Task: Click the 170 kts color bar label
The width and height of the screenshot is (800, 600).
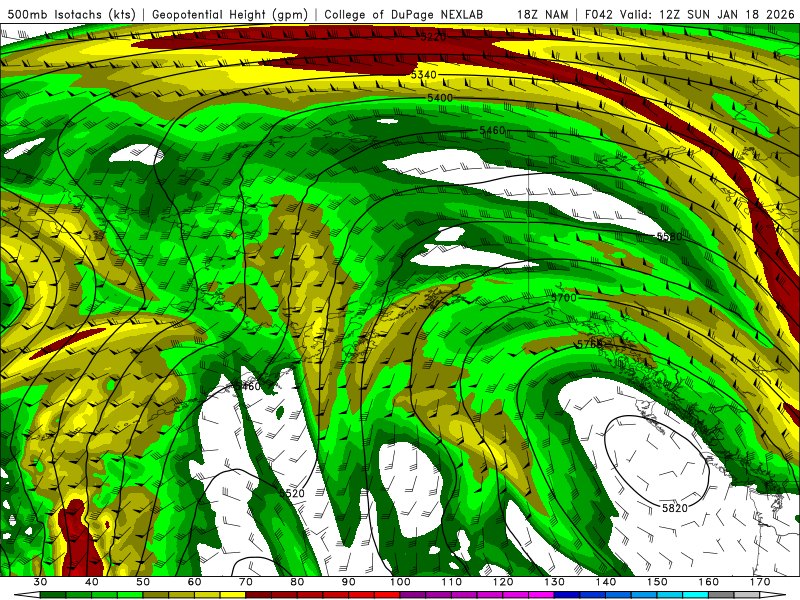Action: point(760,582)
